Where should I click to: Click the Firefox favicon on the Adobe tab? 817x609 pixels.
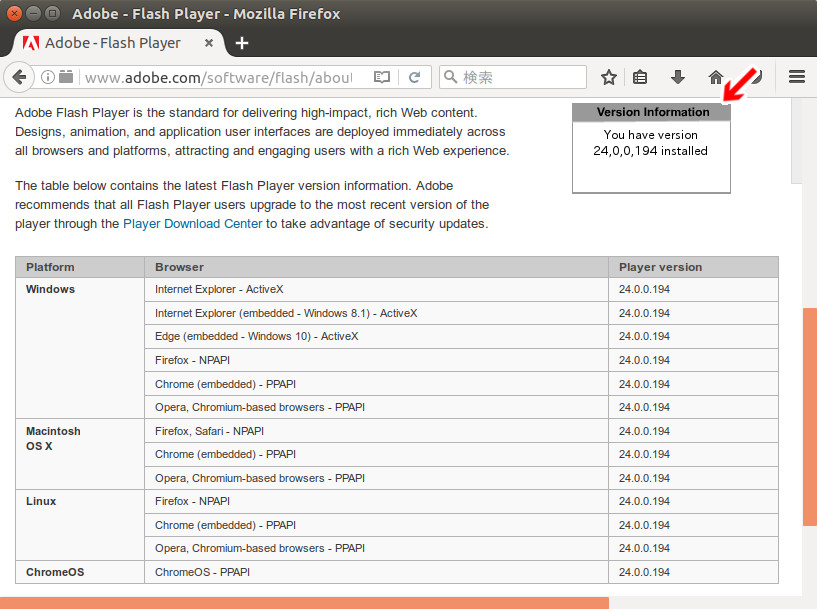(29, 43)
